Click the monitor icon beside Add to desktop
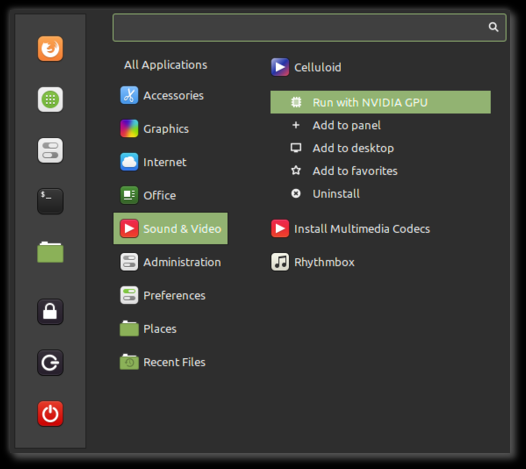Image resolution: width=526 pixels, height=469 pixels. point(296,148)
